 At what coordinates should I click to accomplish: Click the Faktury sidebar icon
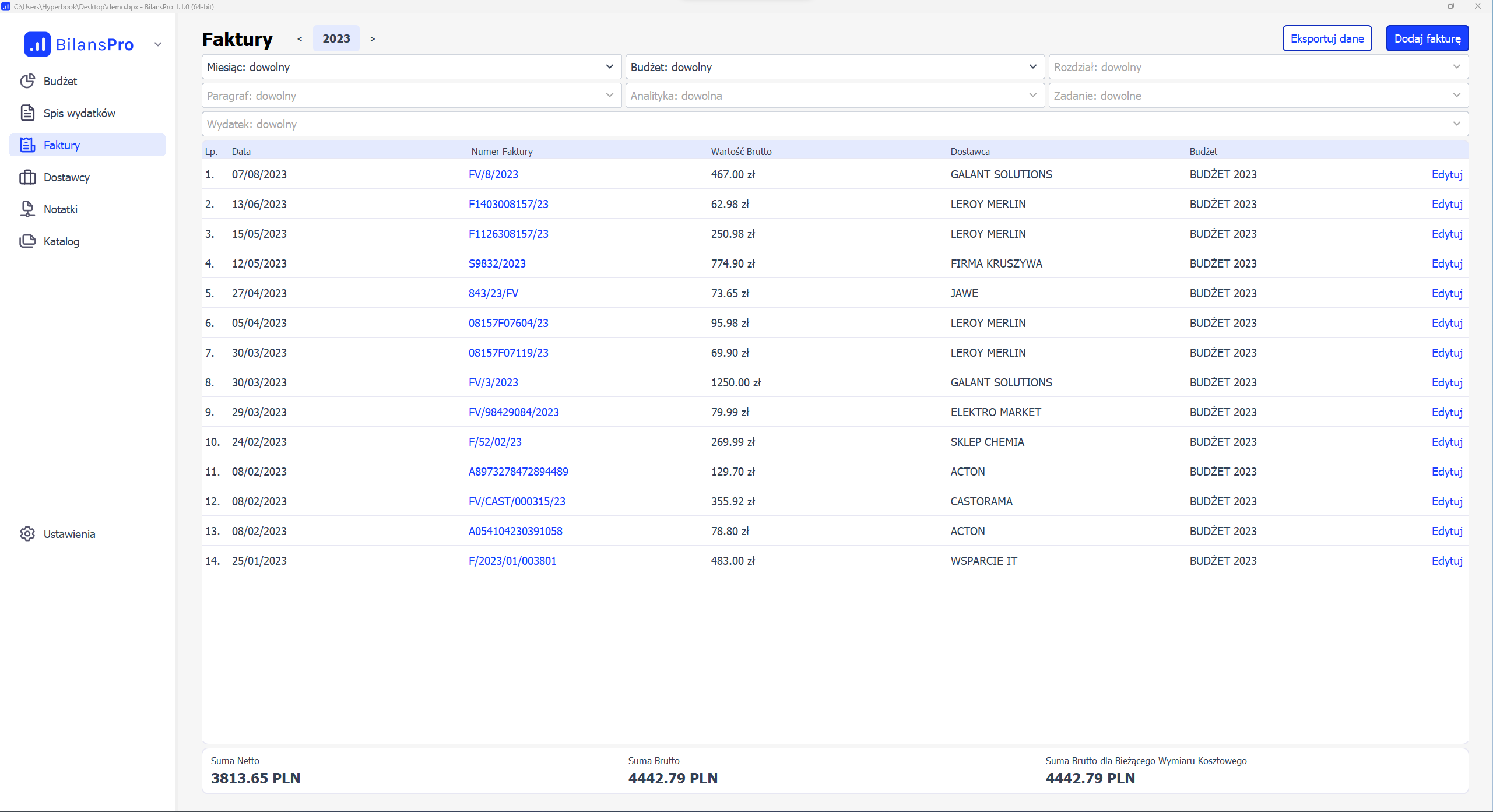[27, 145]
